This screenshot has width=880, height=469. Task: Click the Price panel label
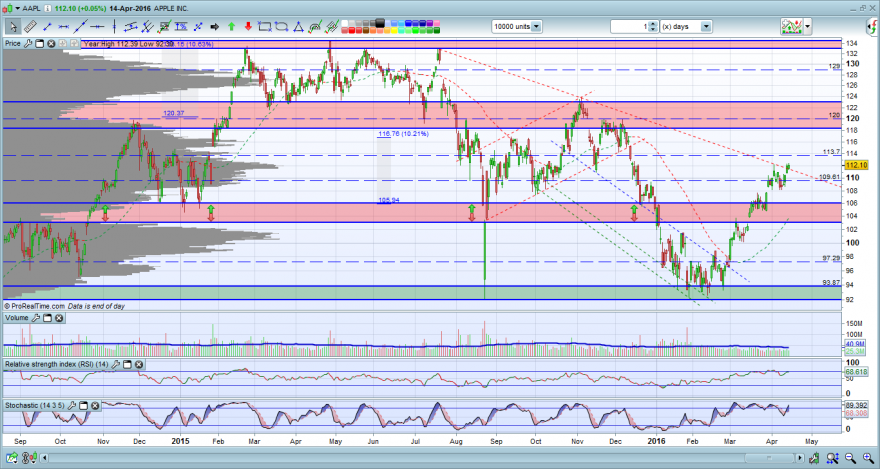[12, 43]
